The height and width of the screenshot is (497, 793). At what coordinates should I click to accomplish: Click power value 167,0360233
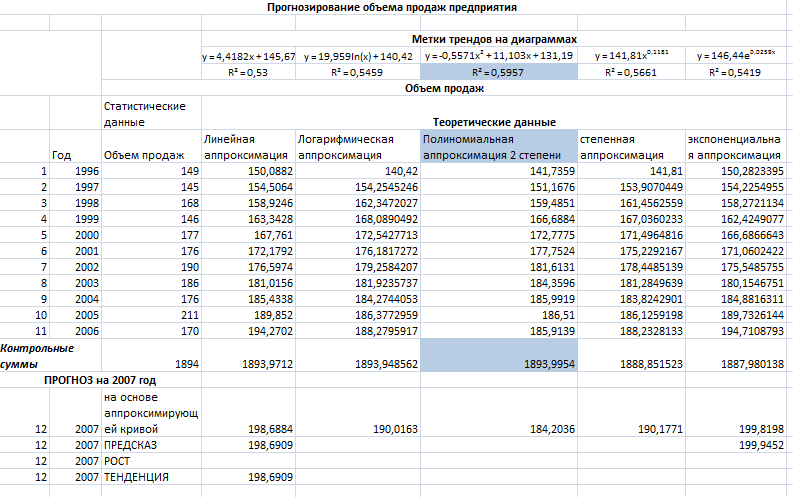[651, 219]
